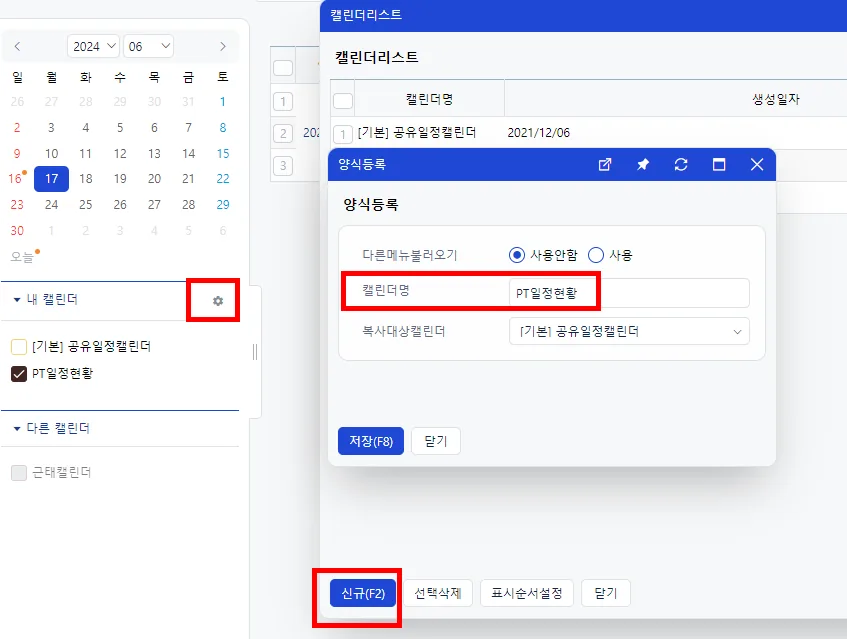Go to previous month arrow
The height and width of the screenshot is (639, 847).
click(x=17, y=46)
